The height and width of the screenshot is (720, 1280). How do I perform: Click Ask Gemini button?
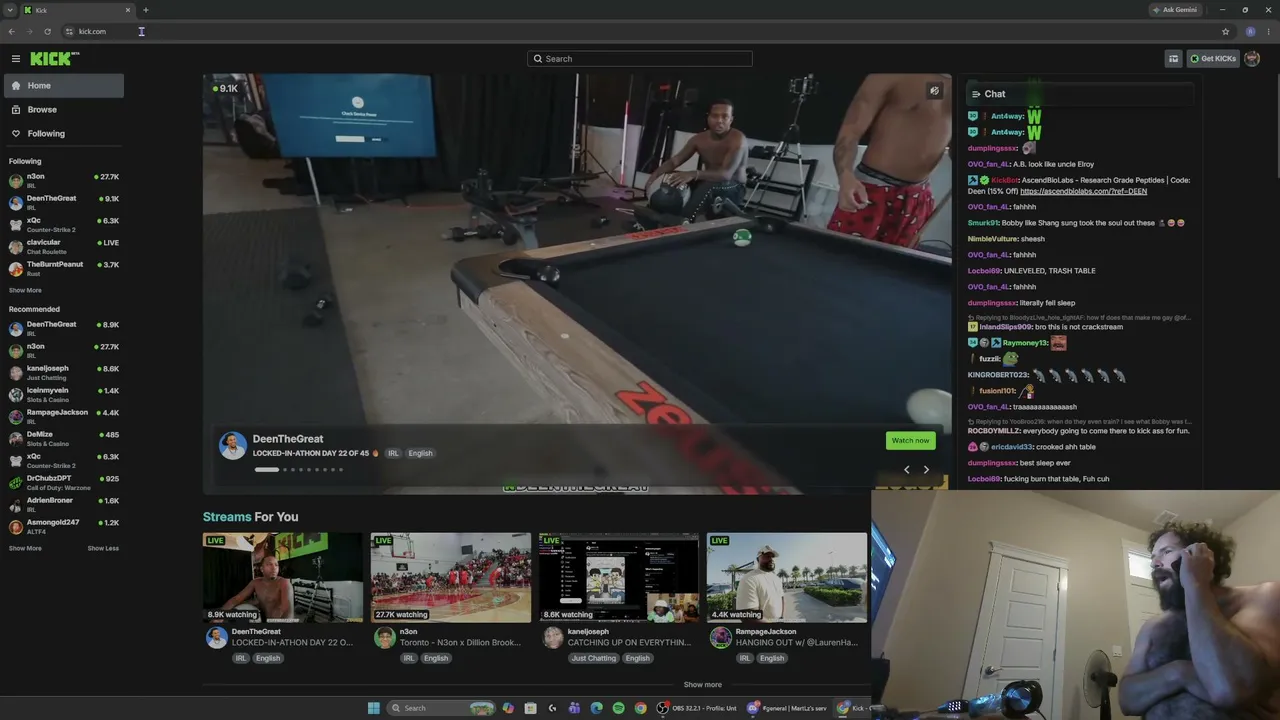[x=1175, y=10]
